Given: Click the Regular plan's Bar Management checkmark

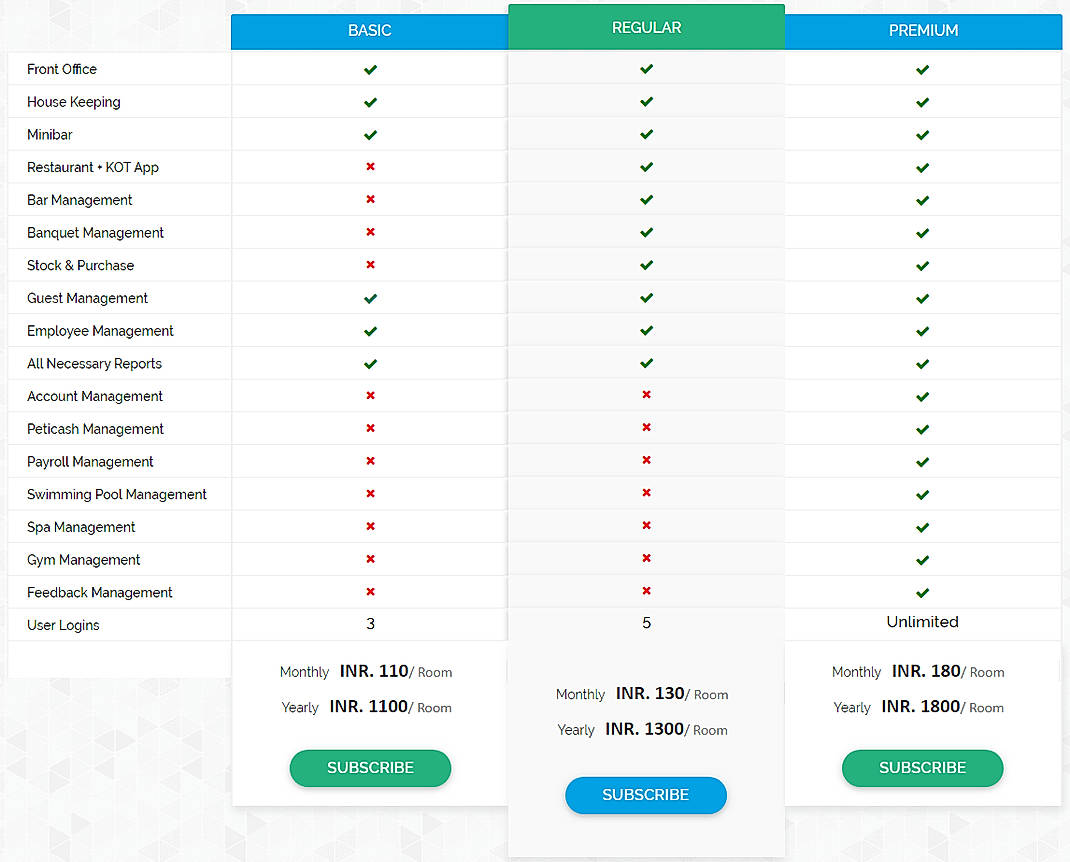Looking at the screenshot, I should pos(646,199).
